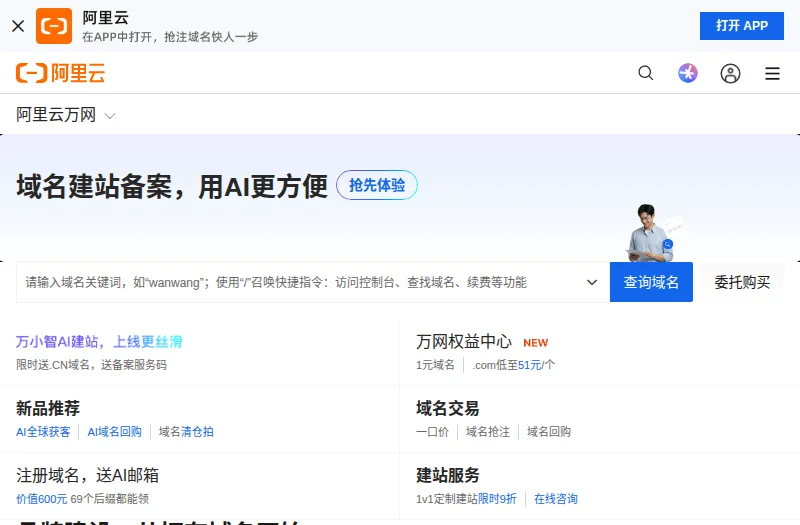Click the 抢先体验 button
This screenshot has height=525, width=800.
pos(377,185)
